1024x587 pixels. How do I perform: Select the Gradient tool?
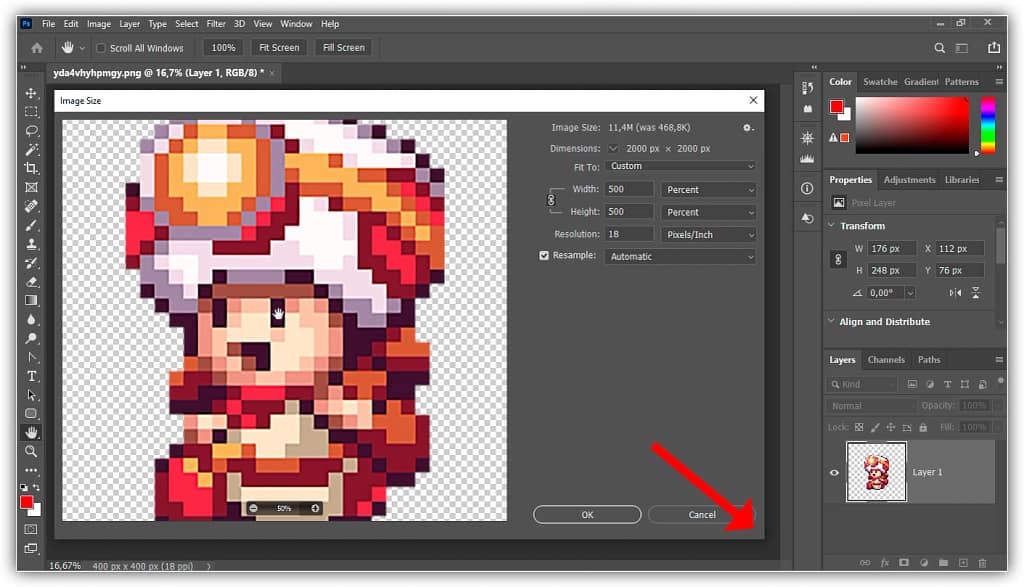[31, 300]
